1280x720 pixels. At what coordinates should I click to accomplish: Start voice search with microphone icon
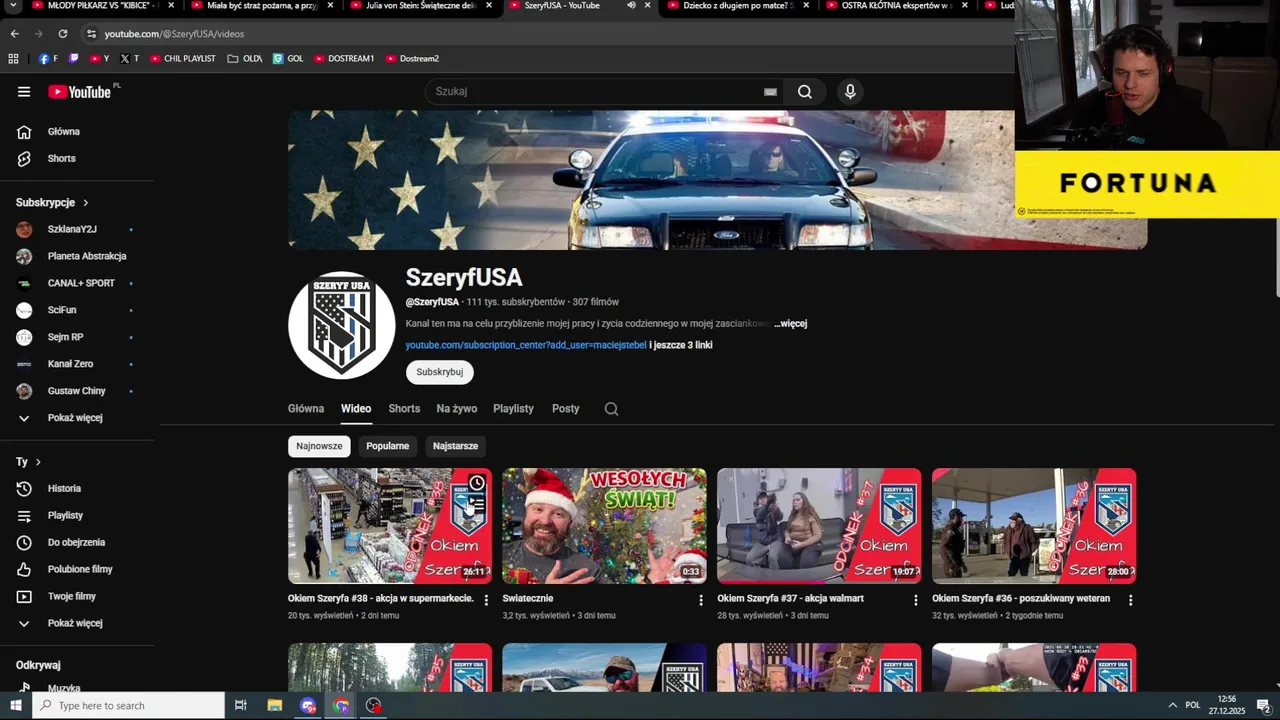click(850, 91)
